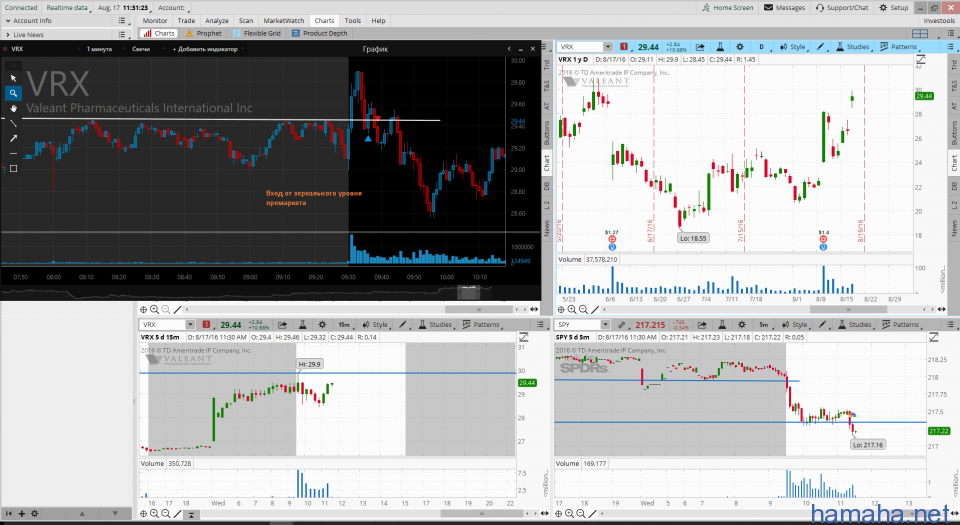Zoom in using magnifier below VRX 15m chart
The width and height of the screenshot is (960, 525).
pos(154,513)
